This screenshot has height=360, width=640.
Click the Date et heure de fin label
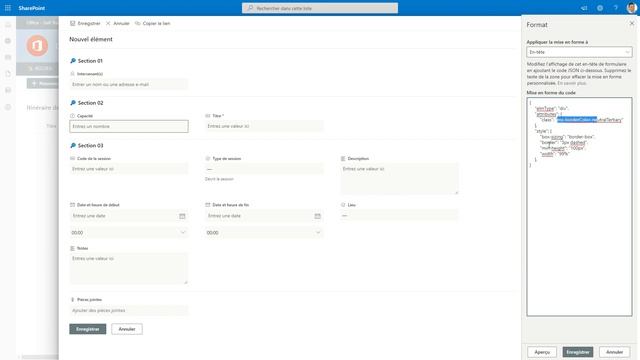tap(231, 205)
